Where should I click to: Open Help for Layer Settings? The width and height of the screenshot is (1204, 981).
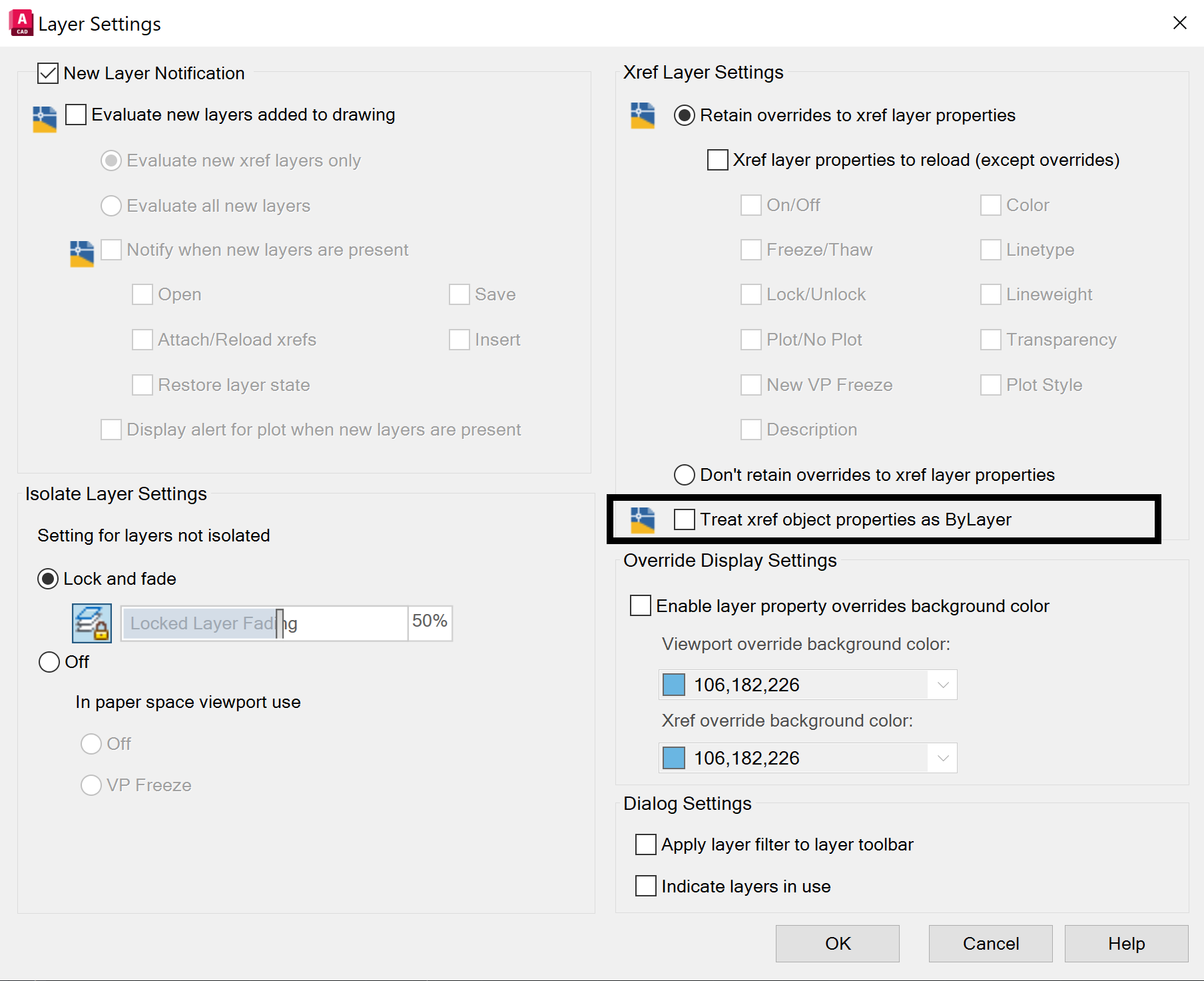tap(1126, 944)
